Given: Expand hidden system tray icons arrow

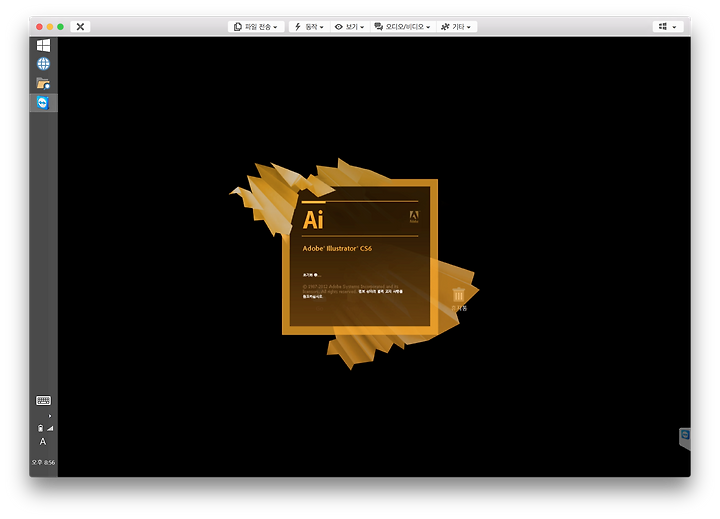Looking at the screenshot, I should click(x=50, y=416).
